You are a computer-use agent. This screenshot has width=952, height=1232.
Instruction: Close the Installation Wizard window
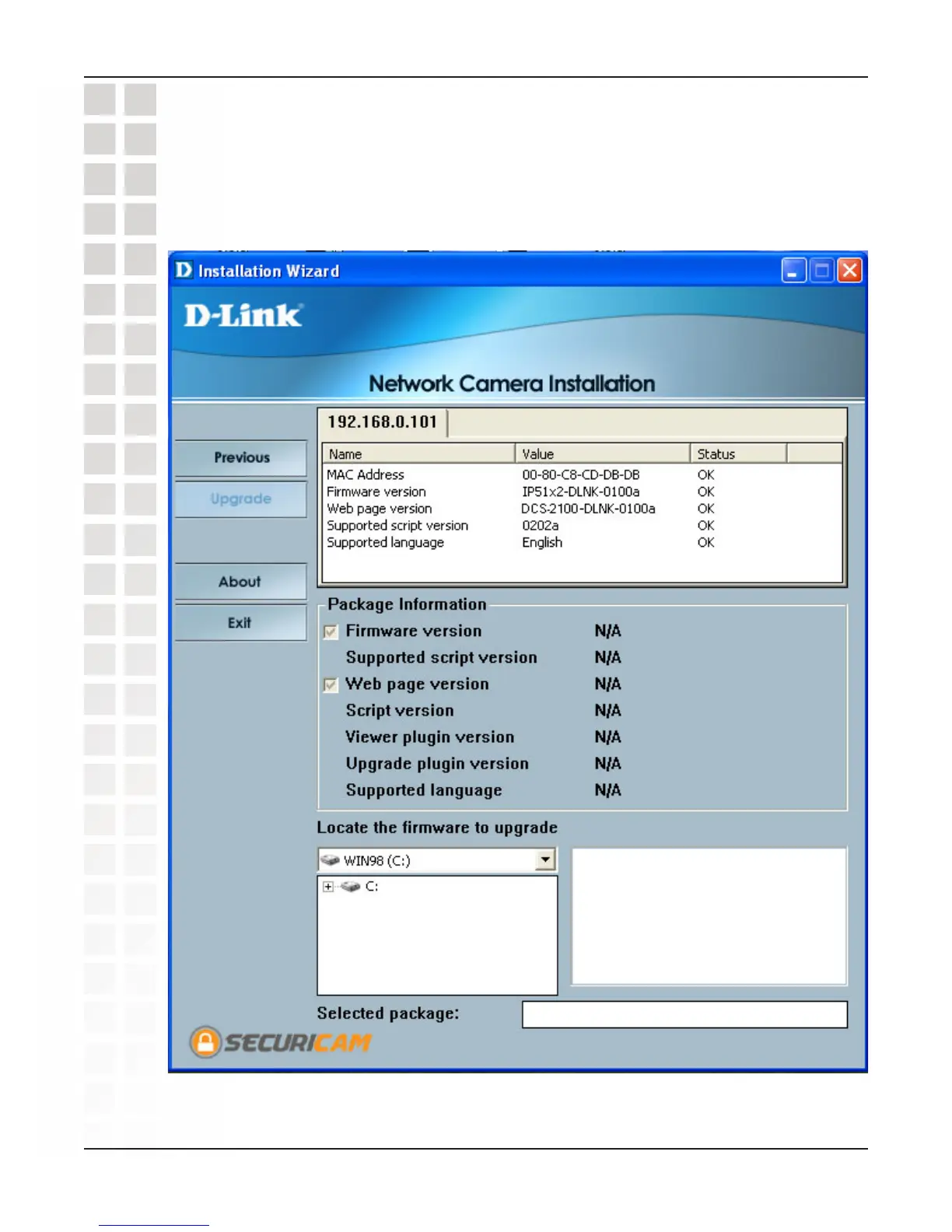849,270
